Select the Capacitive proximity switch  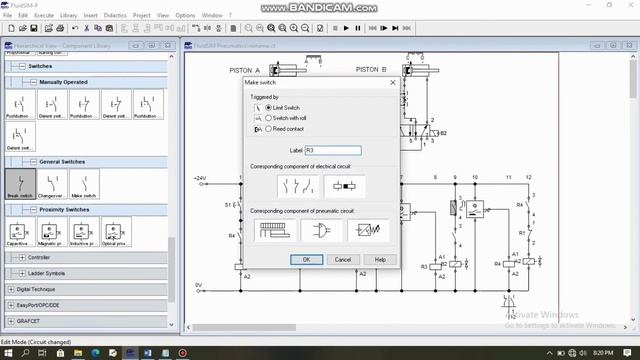pos(20,232)
